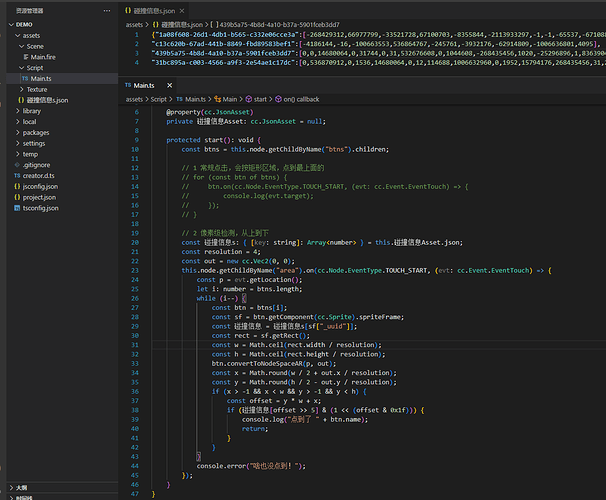Click the Script breadcrumb segment
Screen dimensions: 606x500
pyautogui.click(x=158, y=100)
